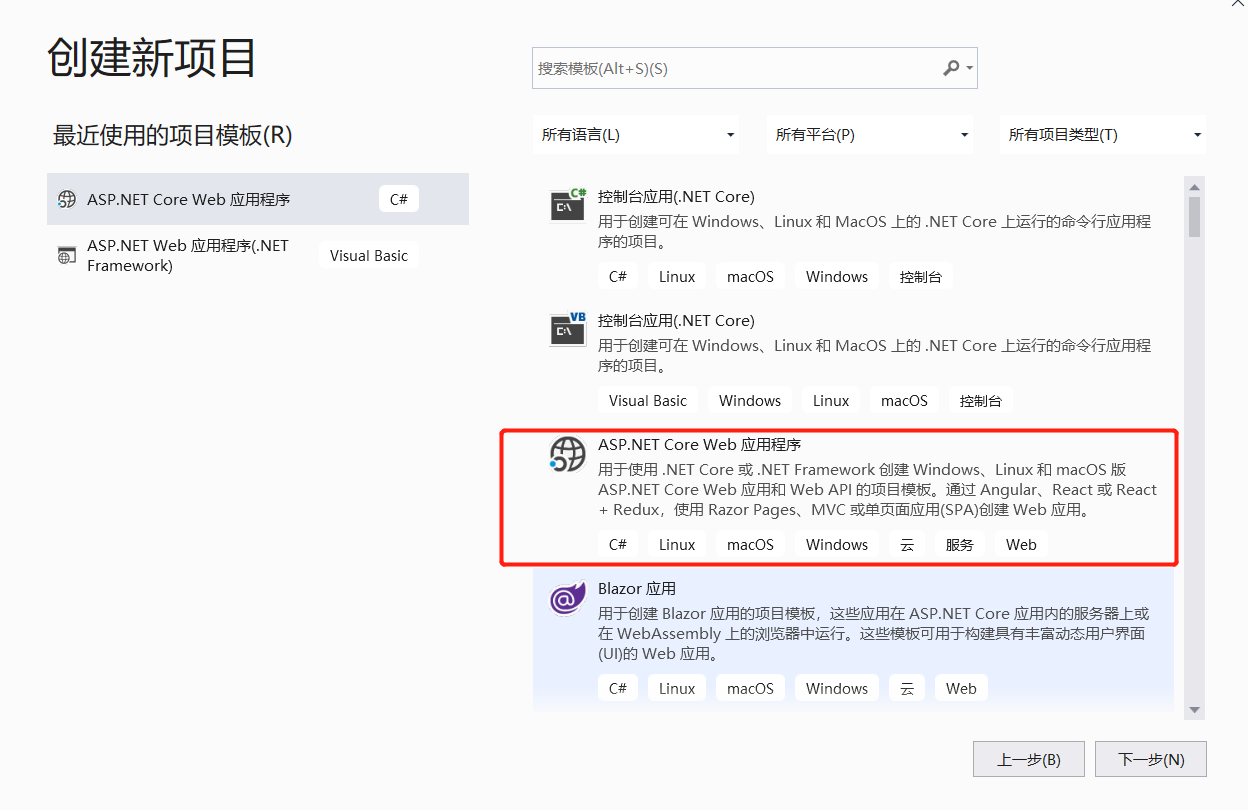Viewport: 1248px width, 810px height.
Task: Click the Windows tag under VB console app
Action: coord(750,401)
